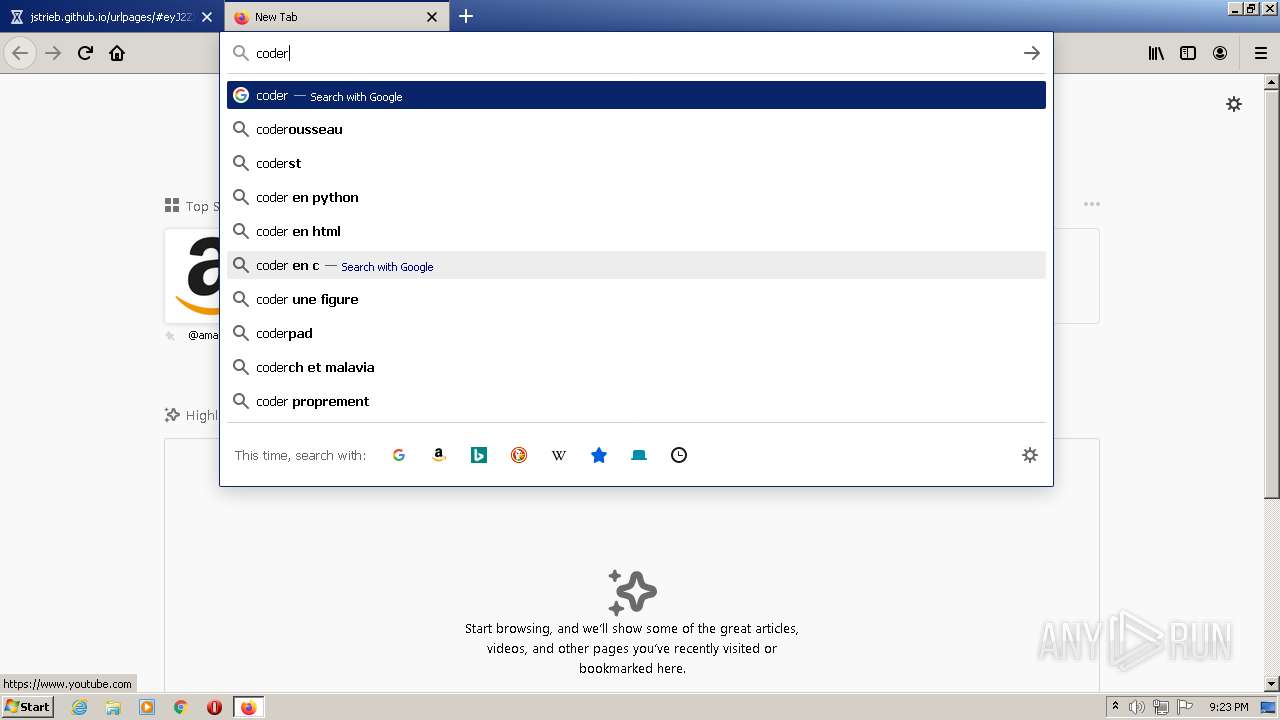Search this time with Wikipedia icon

pos(559,455)
